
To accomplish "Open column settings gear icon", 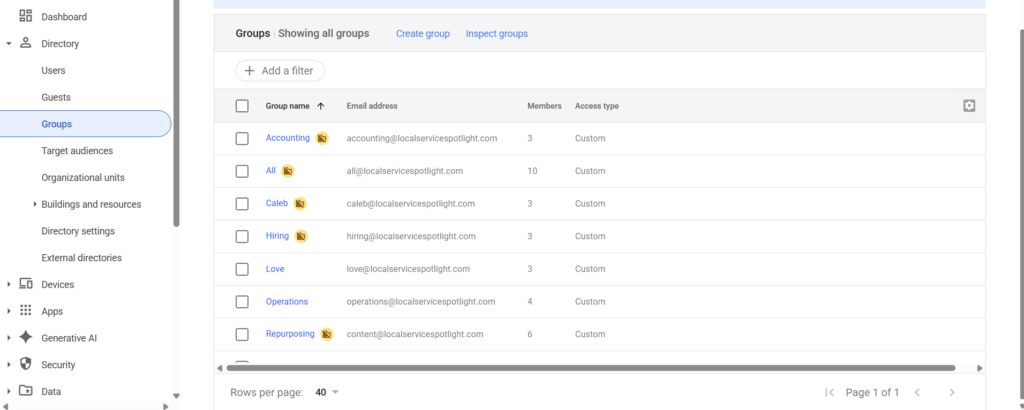I will pyautogui.click(x=969, y=106).
